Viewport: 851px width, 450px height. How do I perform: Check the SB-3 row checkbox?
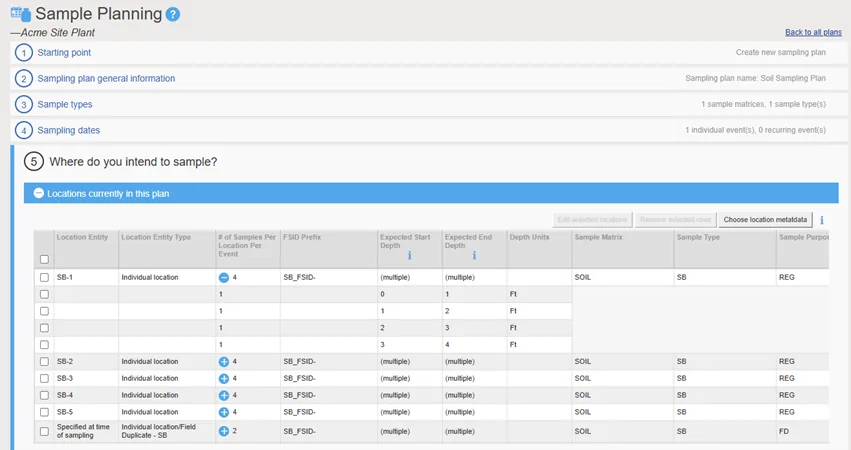pos(45,378)
